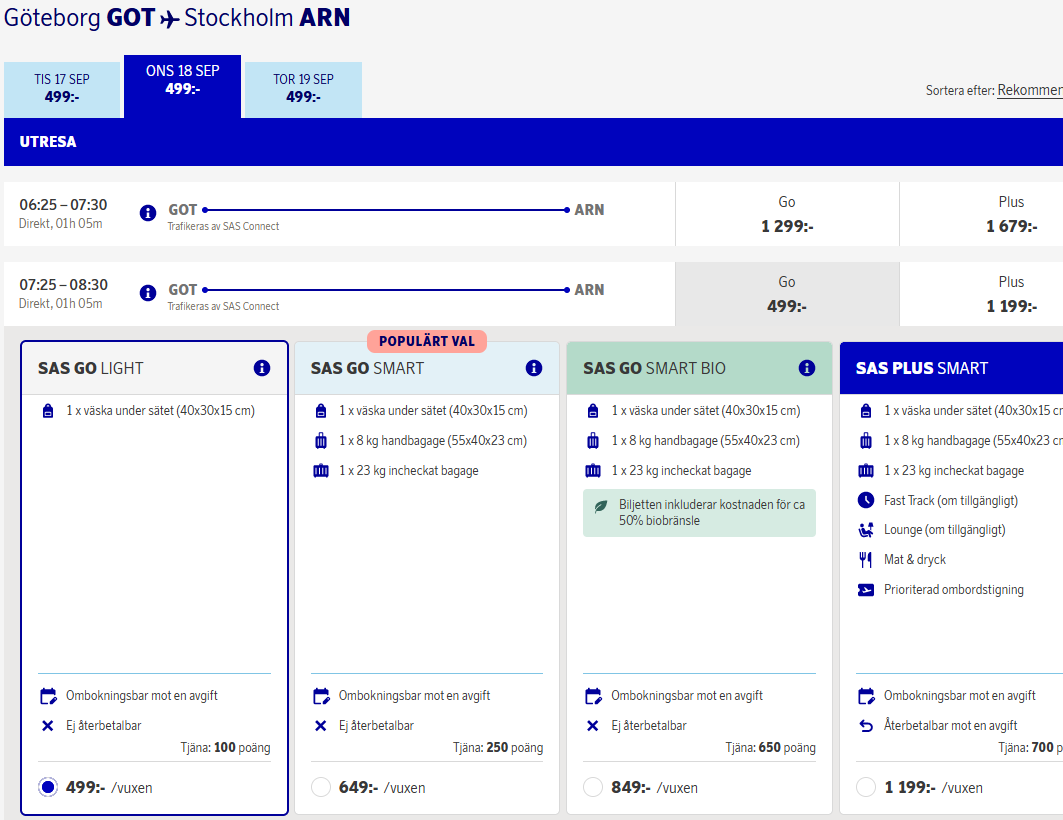Switch to the TOR 19 SEP date tab

click(303, 89)
